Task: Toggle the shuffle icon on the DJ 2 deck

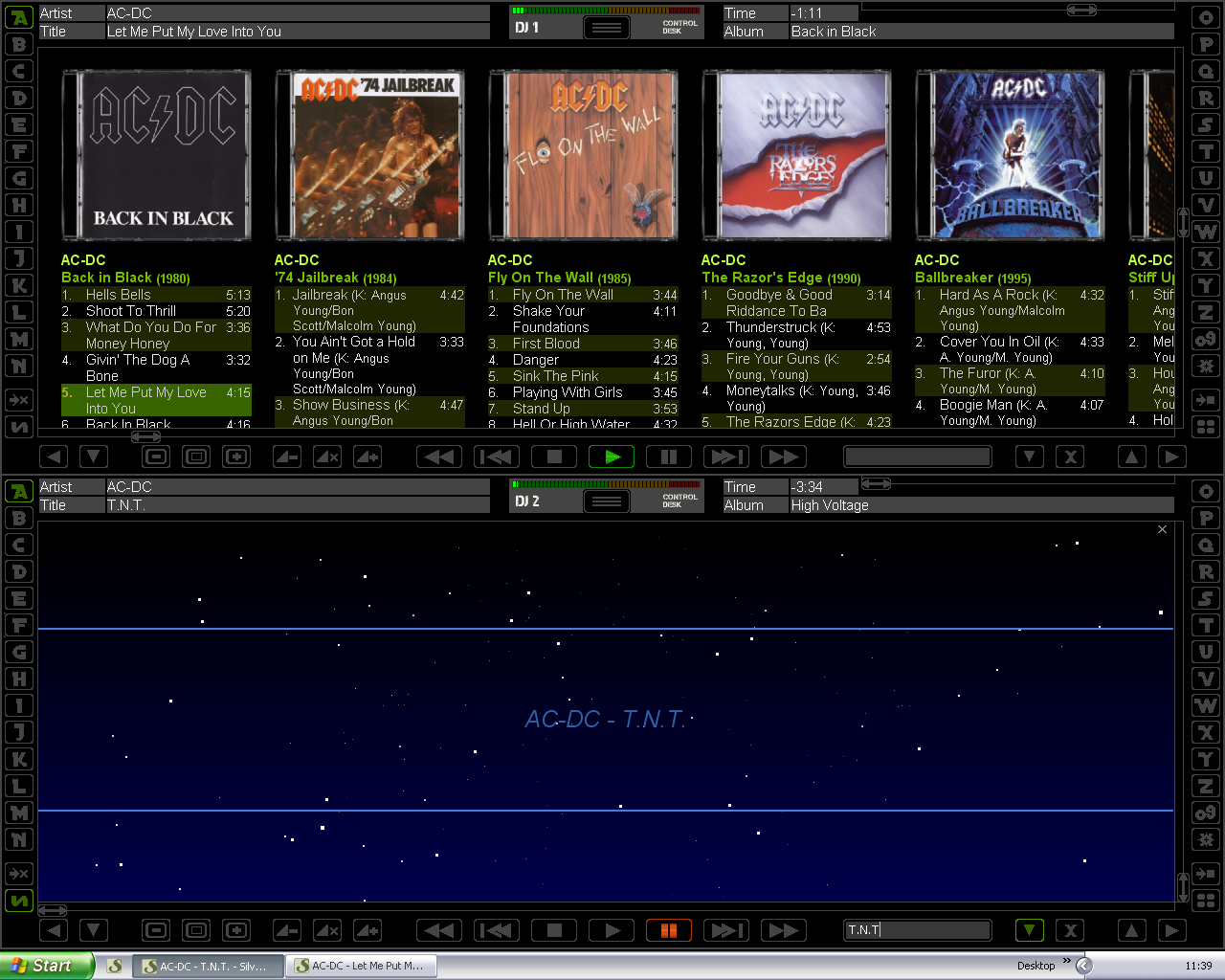Action: (x=17, y=901)
